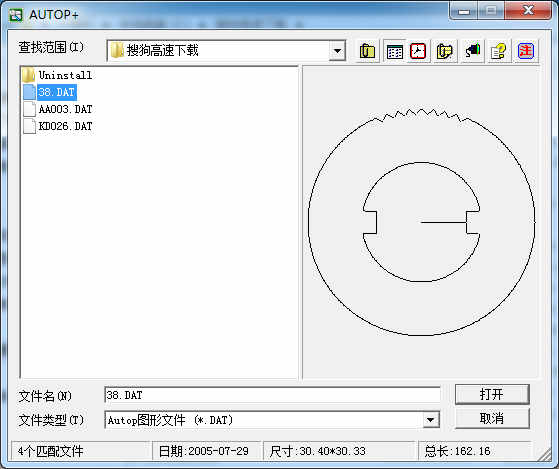
Task: Click the clipped folder toolbar icon
Action: point(367,51)
